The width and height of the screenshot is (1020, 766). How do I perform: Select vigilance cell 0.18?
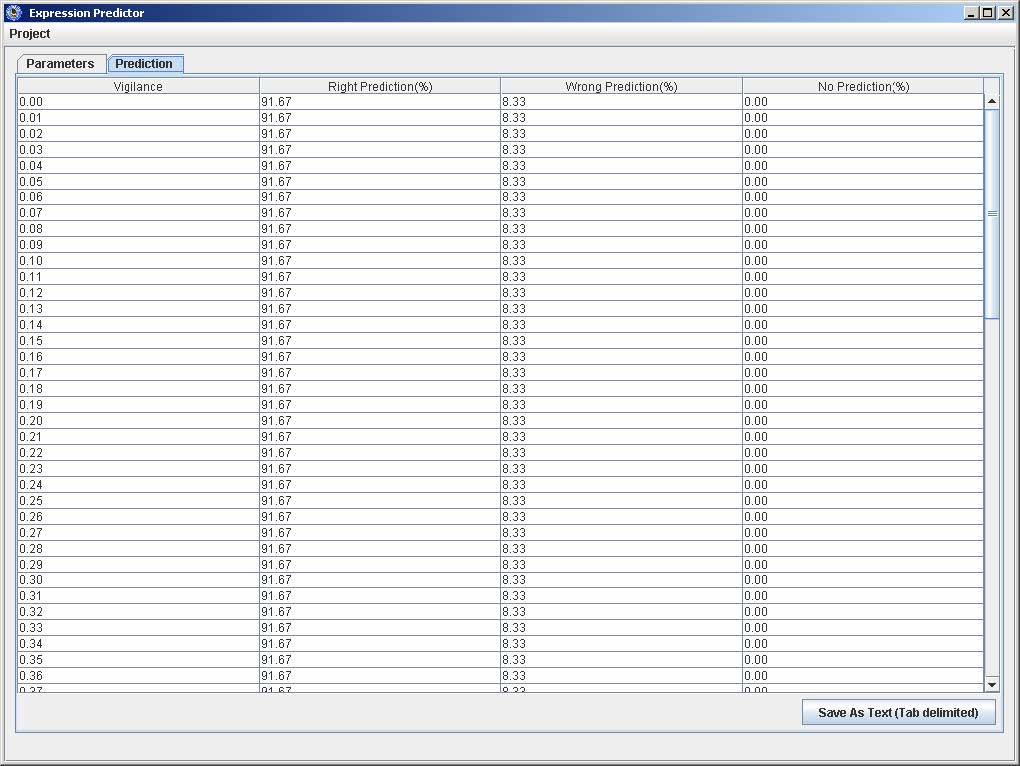(138, 388)
